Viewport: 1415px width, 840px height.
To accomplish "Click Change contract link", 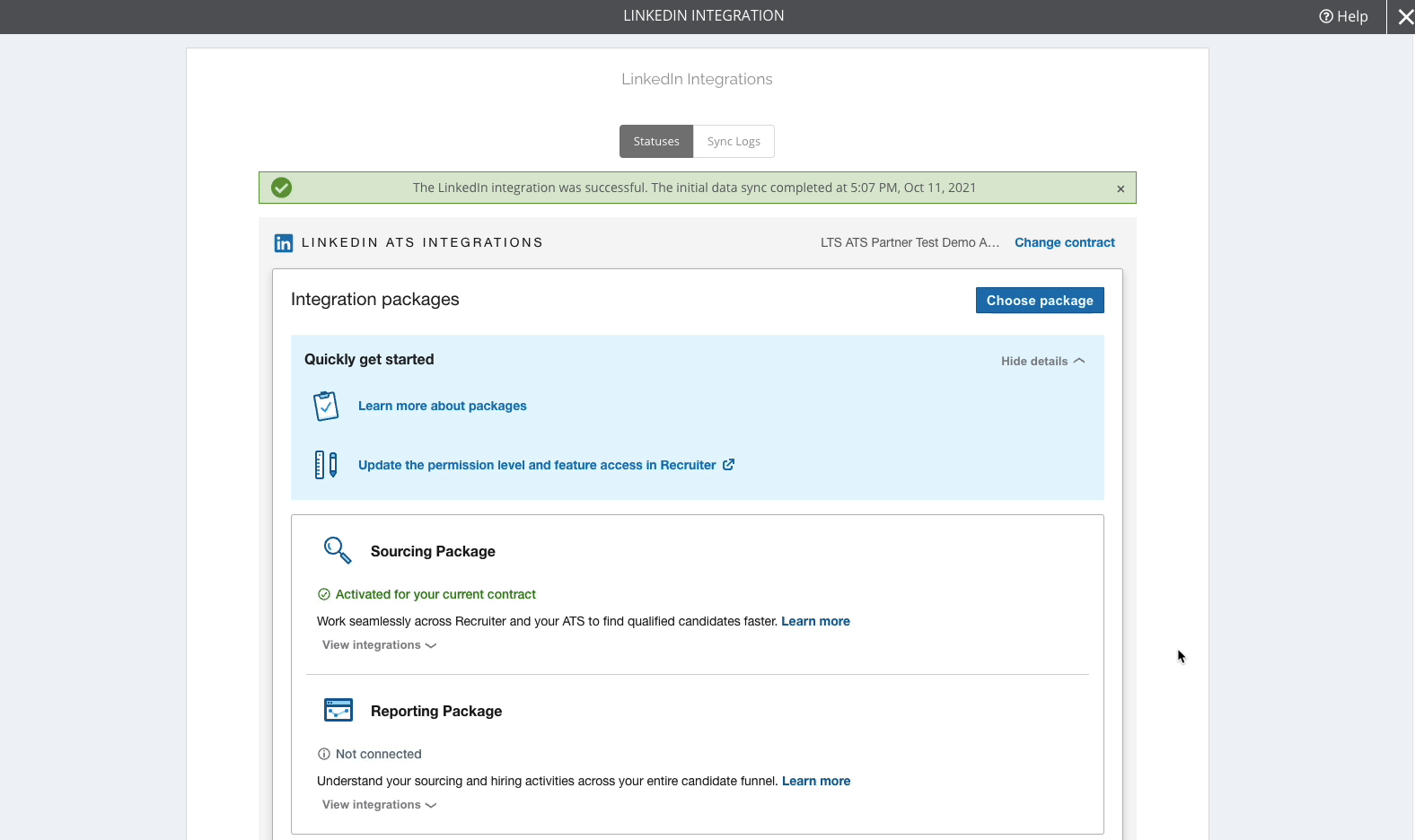I will (x=1065, y=242).
